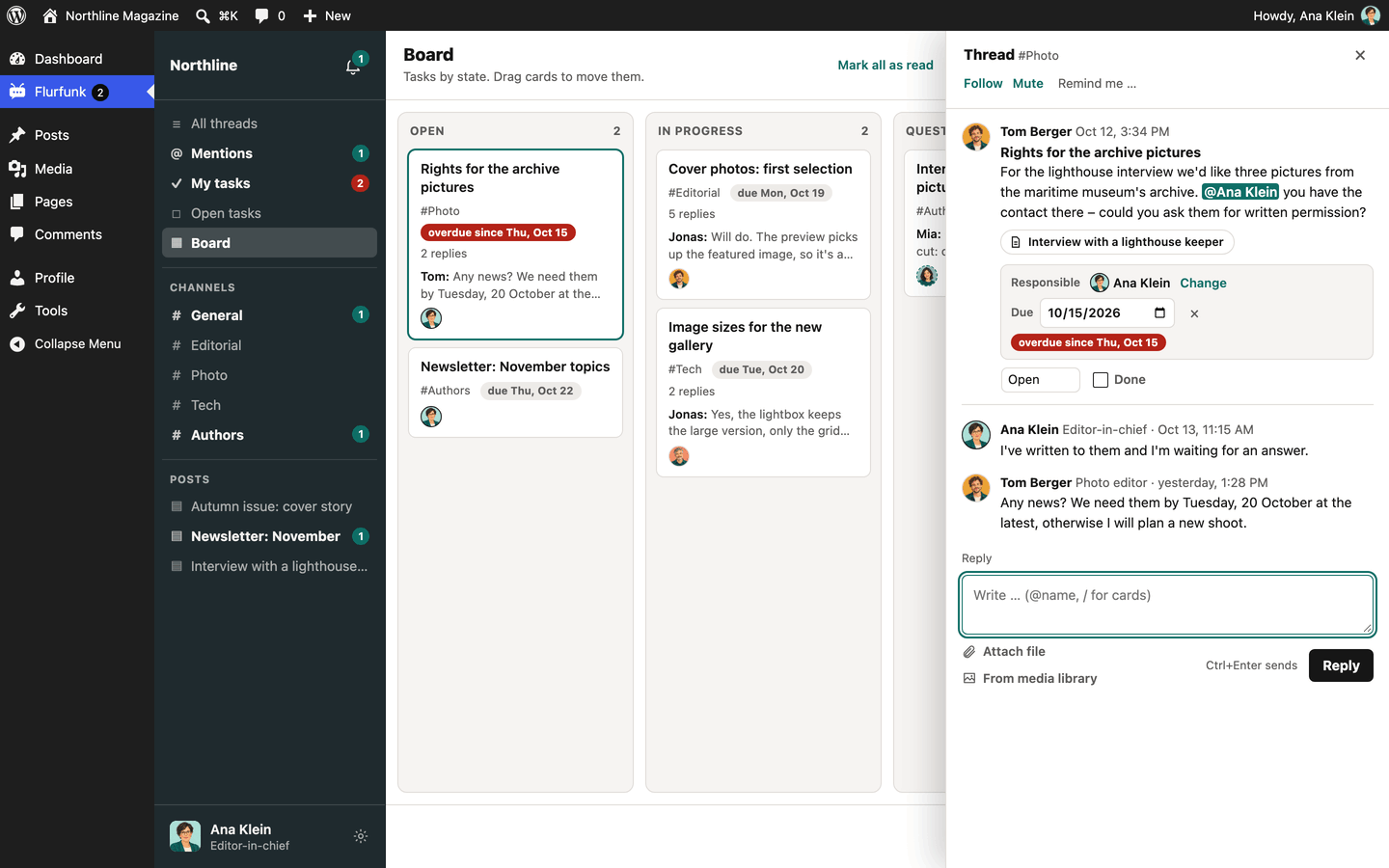Viewport: 1389px width, 868px height.
Task: Click Mark all as read
Action: pos(885,66)
